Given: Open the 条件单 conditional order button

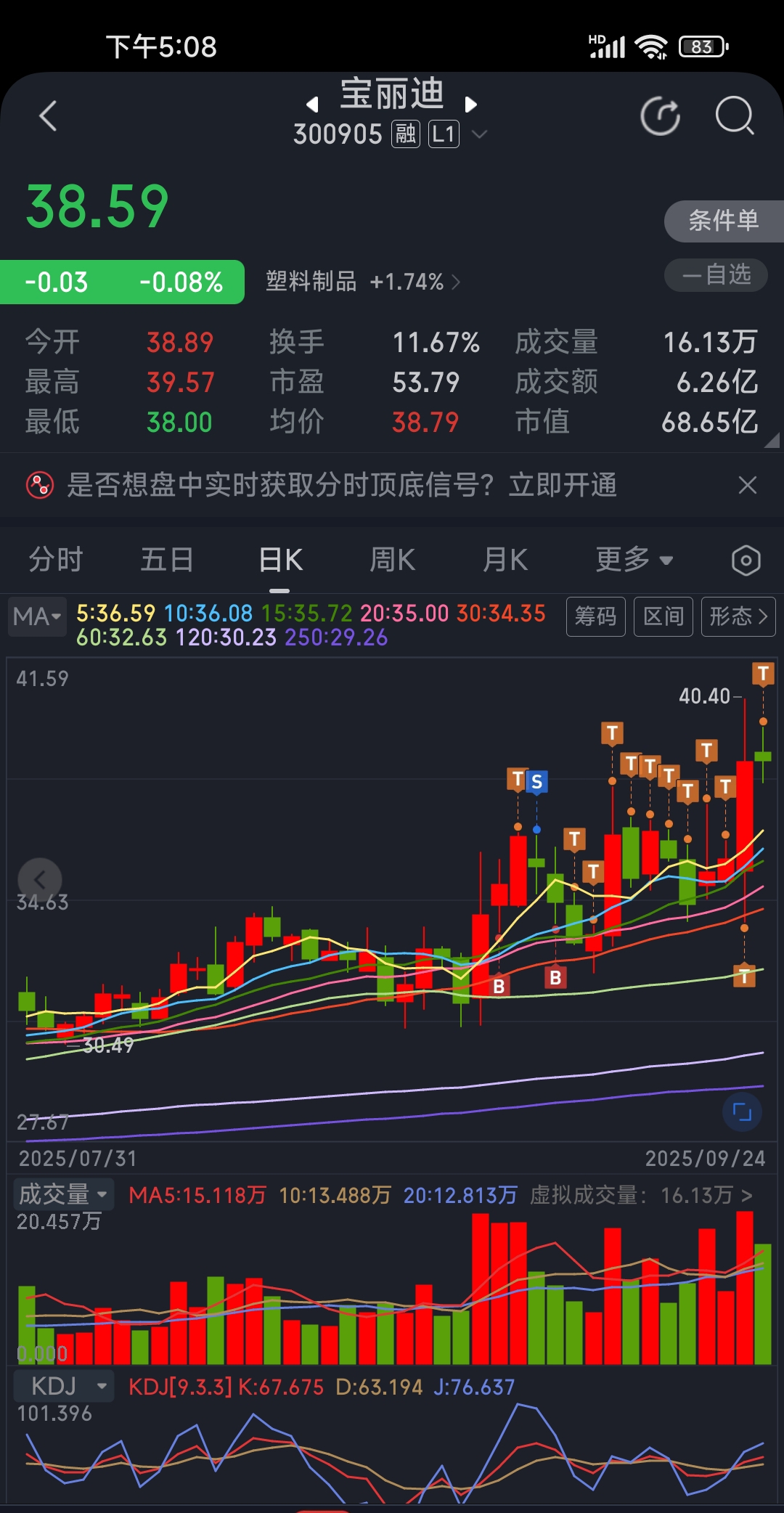Looking at the screenshot, I should click(x=724, y=221).
